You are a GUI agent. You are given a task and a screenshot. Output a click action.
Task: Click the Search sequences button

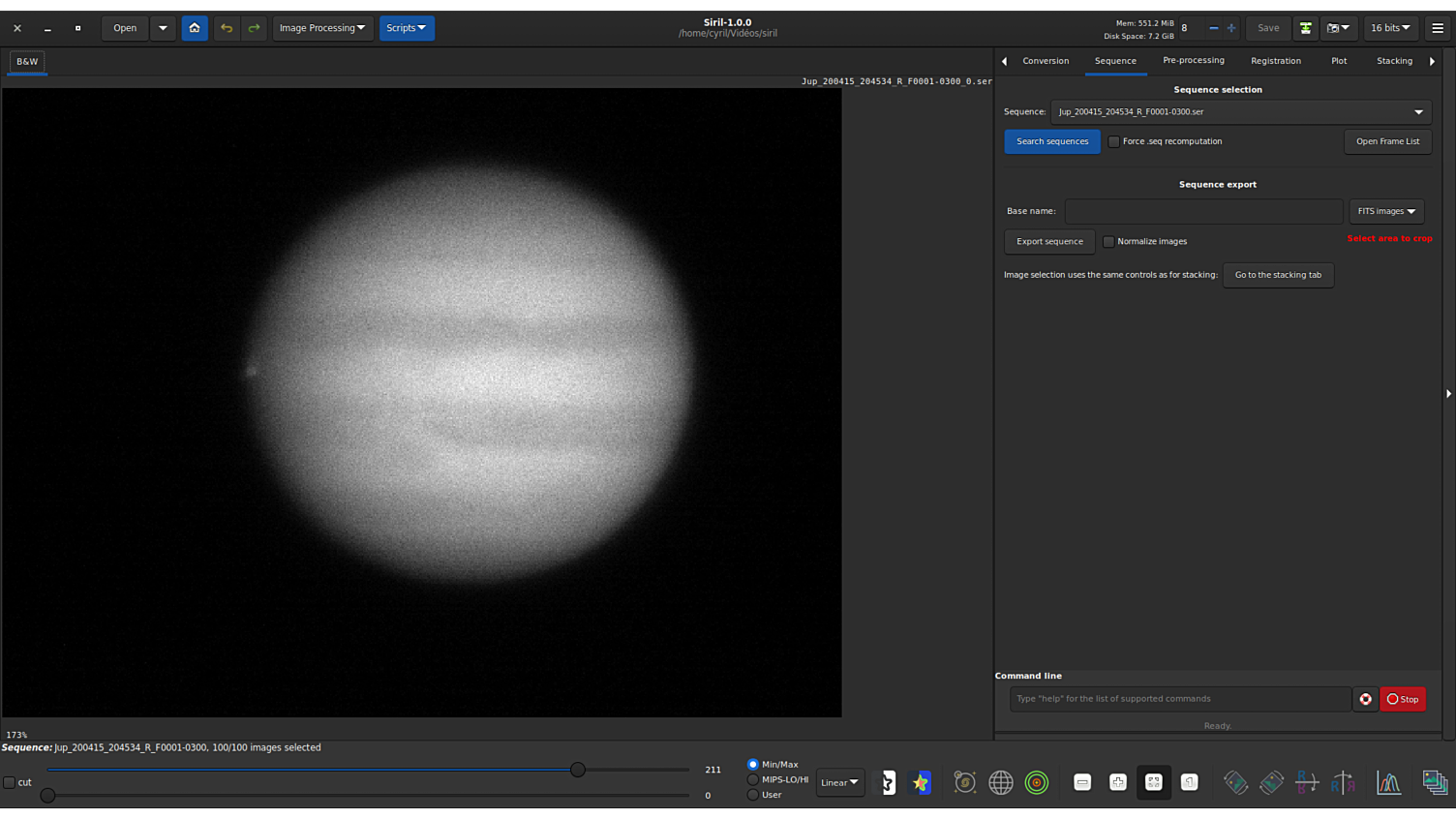[1051, 141]
